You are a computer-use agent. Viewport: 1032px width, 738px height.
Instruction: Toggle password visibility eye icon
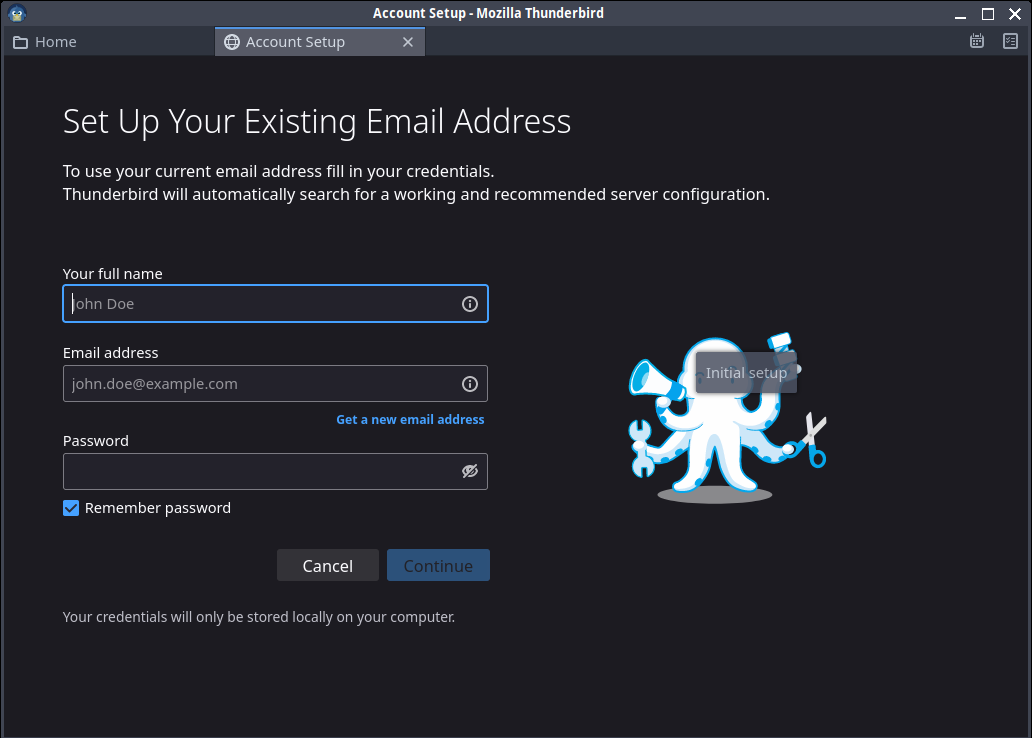[x=469, y=471]
